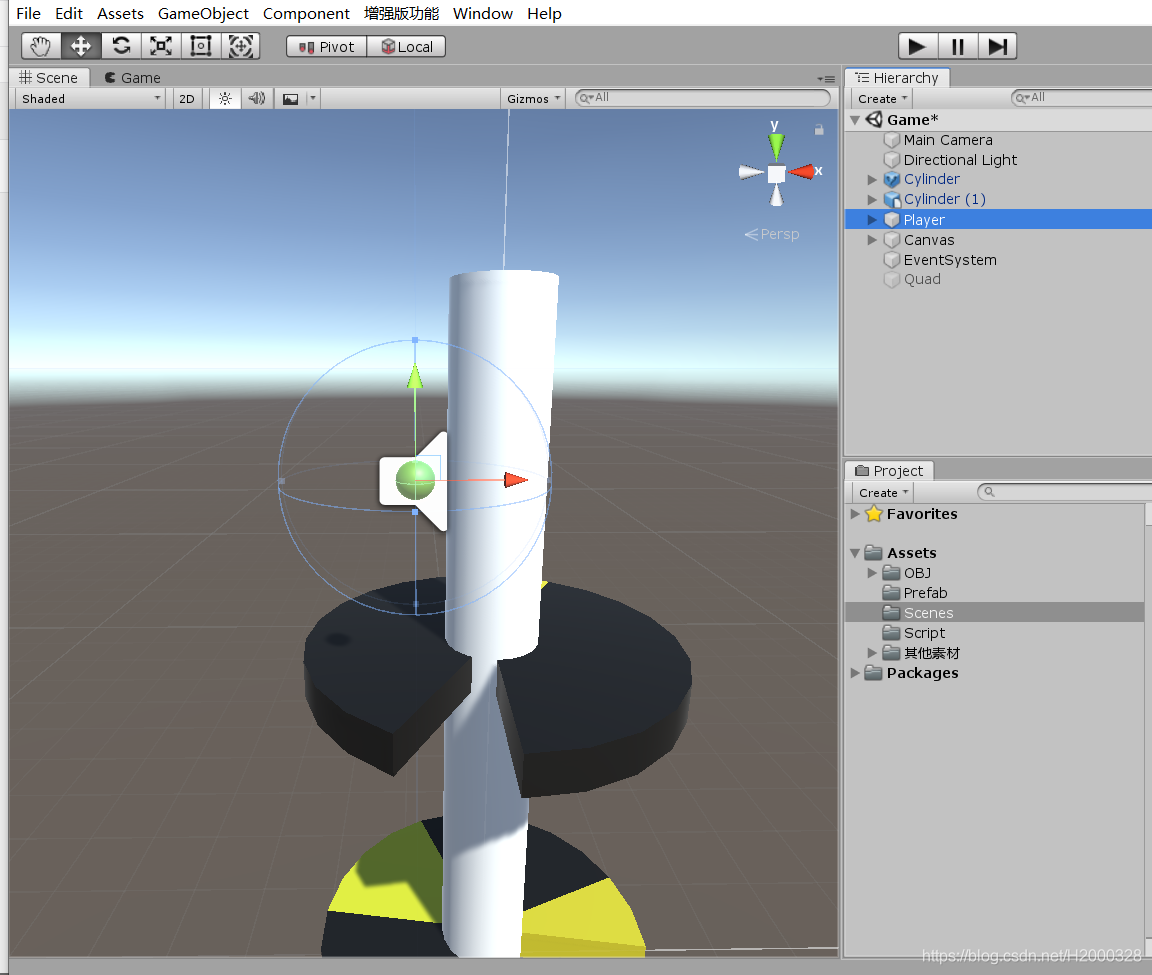Click the center cube of orientation gizmo

tap(777, 174)
